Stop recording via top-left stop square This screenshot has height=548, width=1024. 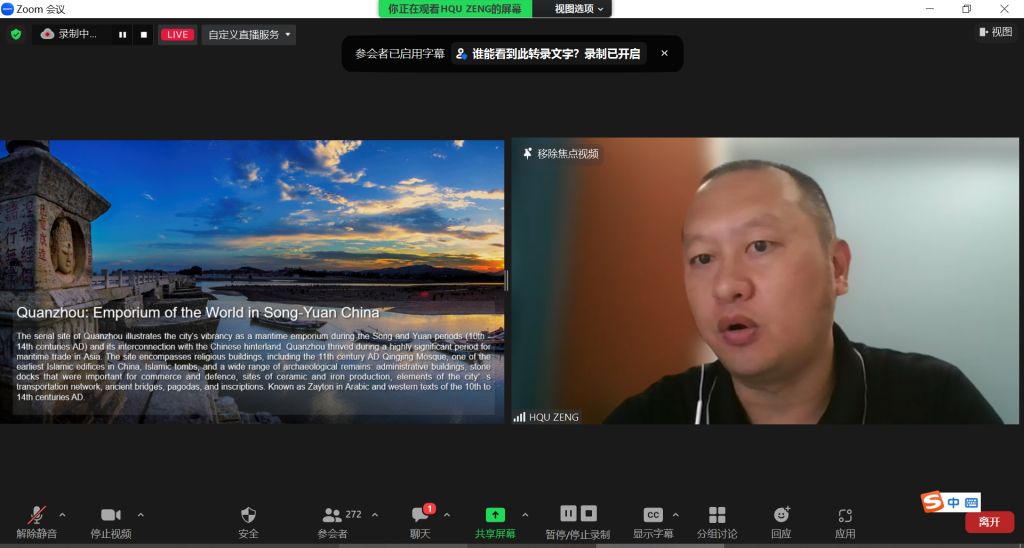click(143, 34)
